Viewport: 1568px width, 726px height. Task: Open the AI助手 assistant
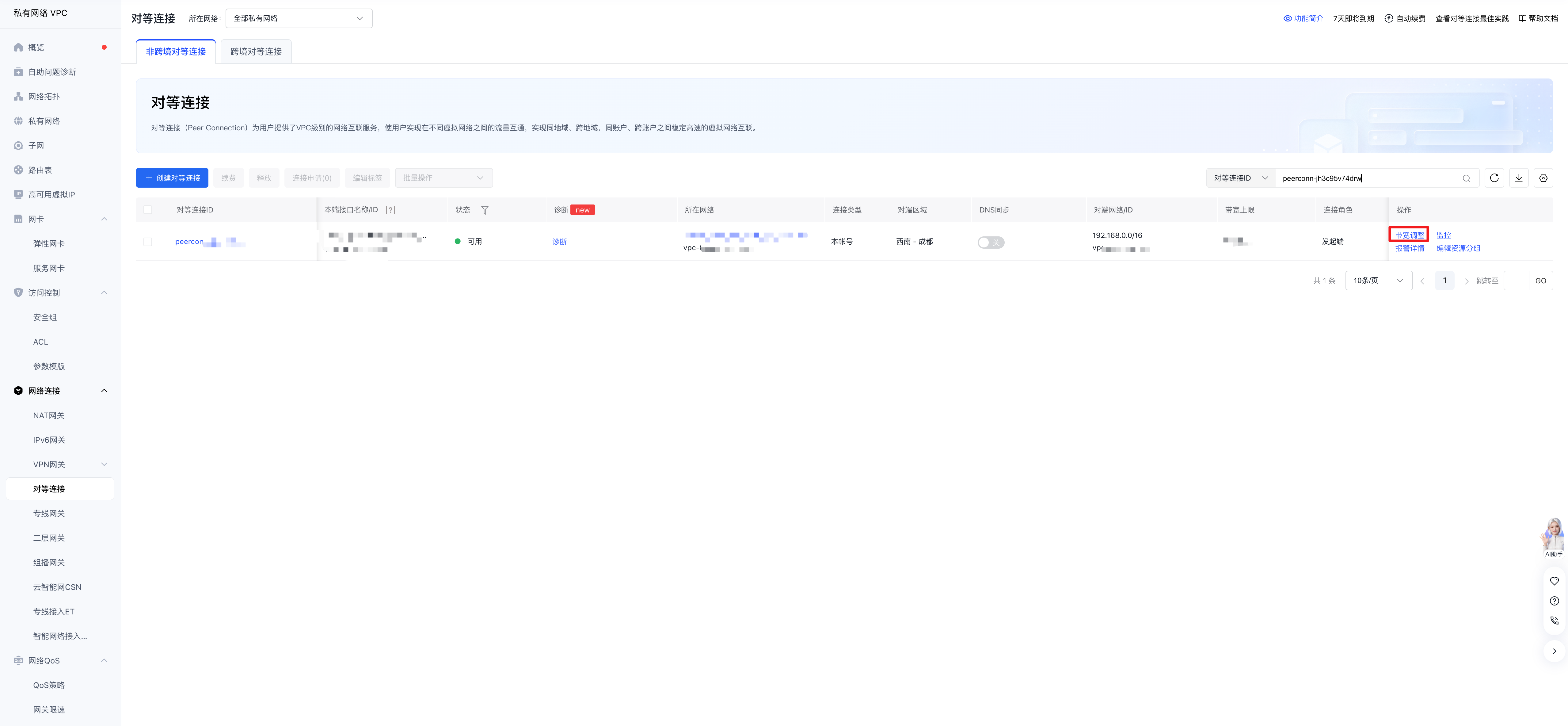click(x=1553, y=537)
